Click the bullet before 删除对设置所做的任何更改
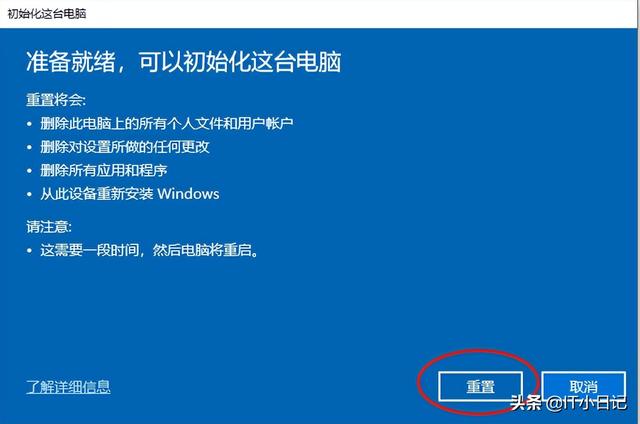The image size is (640, 424). pyautogui.click(x=29, y=147)
